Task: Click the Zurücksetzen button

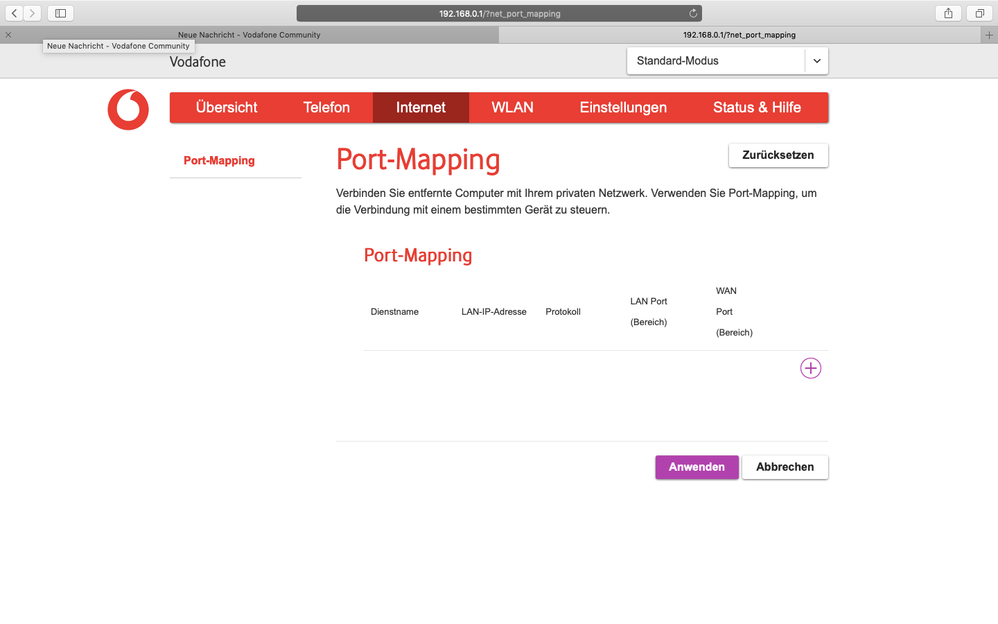Action: pos(778,155)
